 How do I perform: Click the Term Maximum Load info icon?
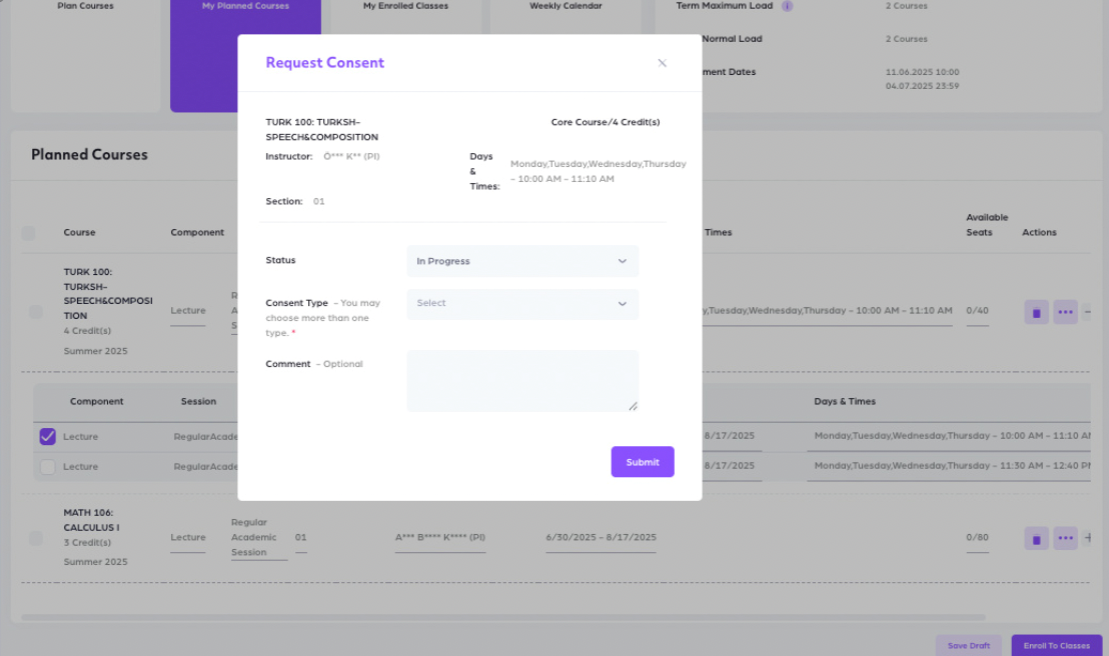pos(787,6)
